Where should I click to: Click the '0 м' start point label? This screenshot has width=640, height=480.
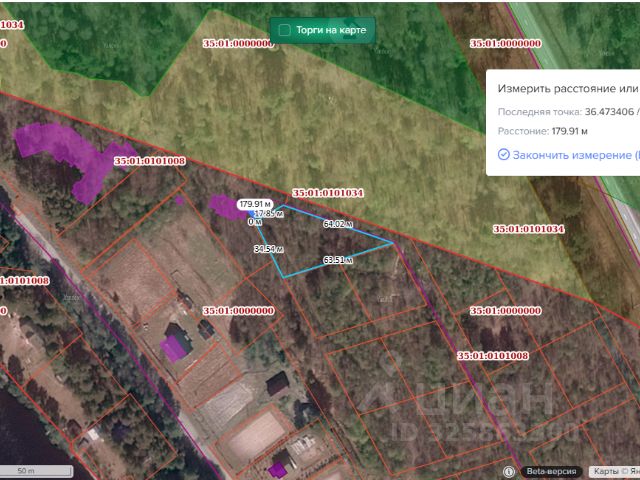[x=255, y=222]
